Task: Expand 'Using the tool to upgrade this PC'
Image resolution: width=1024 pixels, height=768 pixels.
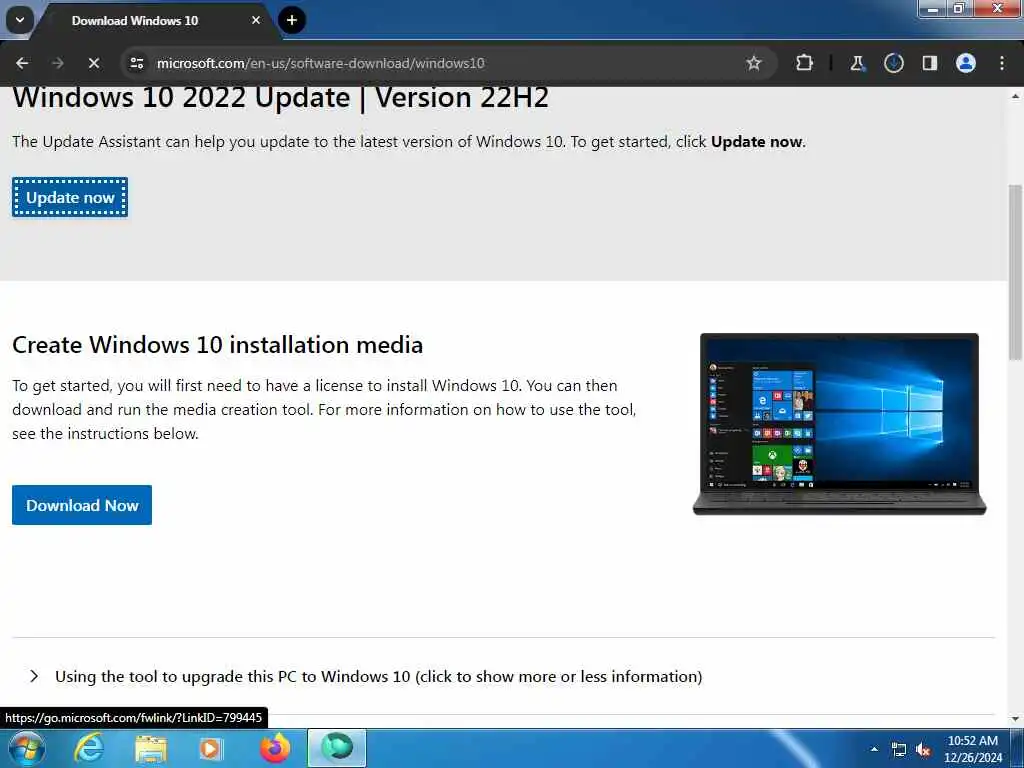Action: coord(378,677)
